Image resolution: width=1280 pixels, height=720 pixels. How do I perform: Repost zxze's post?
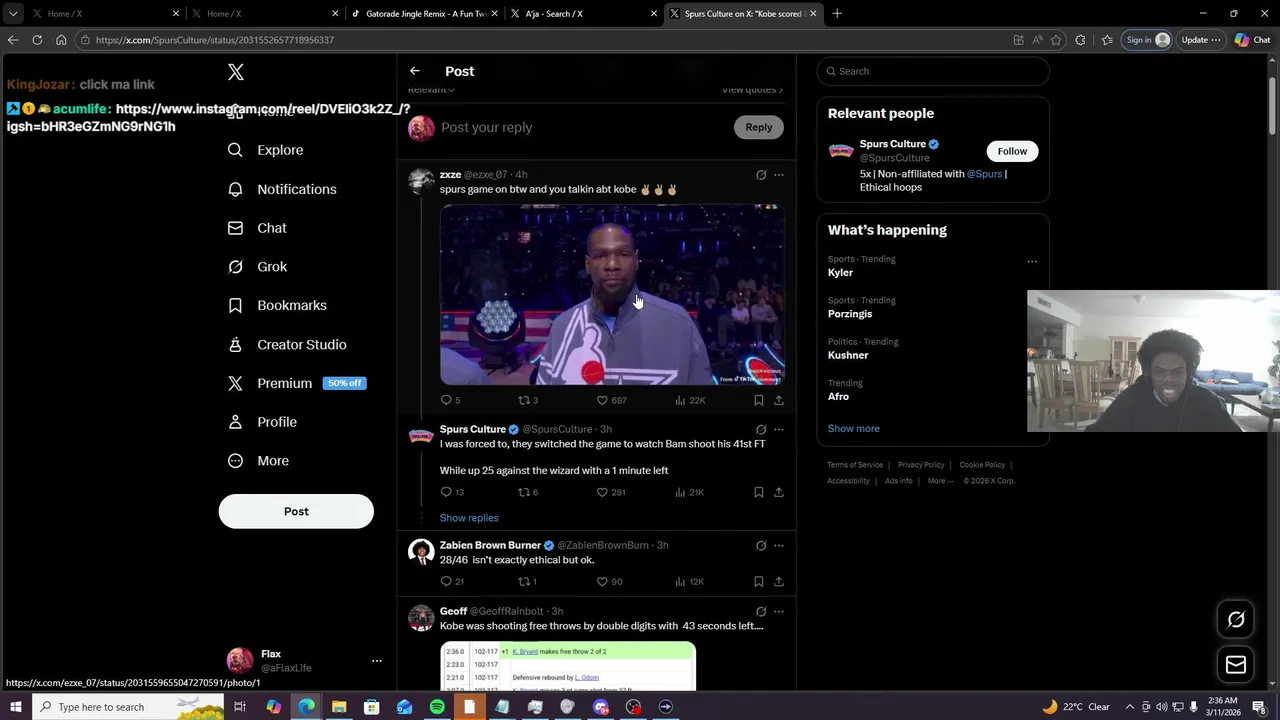[x=527, y=400]
